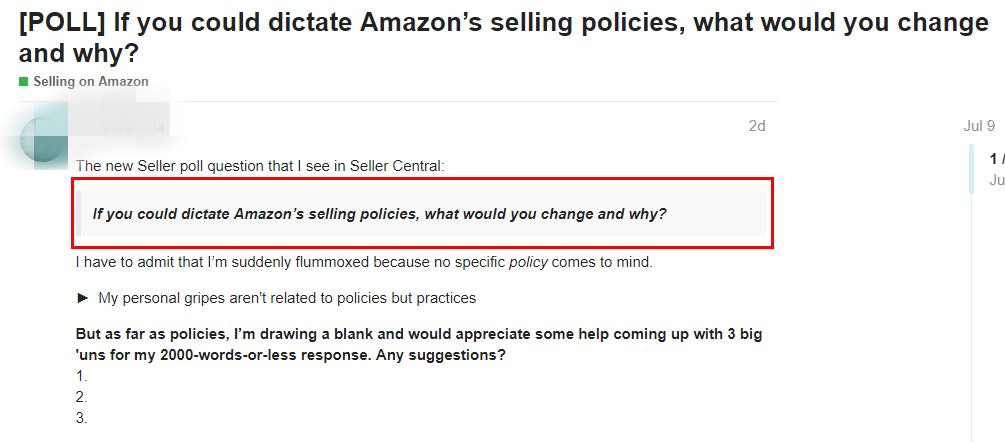Viewport: 1005px width, 442px height.
Task: Click the blue timeline scrubber handle
Action: [x=971, y=168]
